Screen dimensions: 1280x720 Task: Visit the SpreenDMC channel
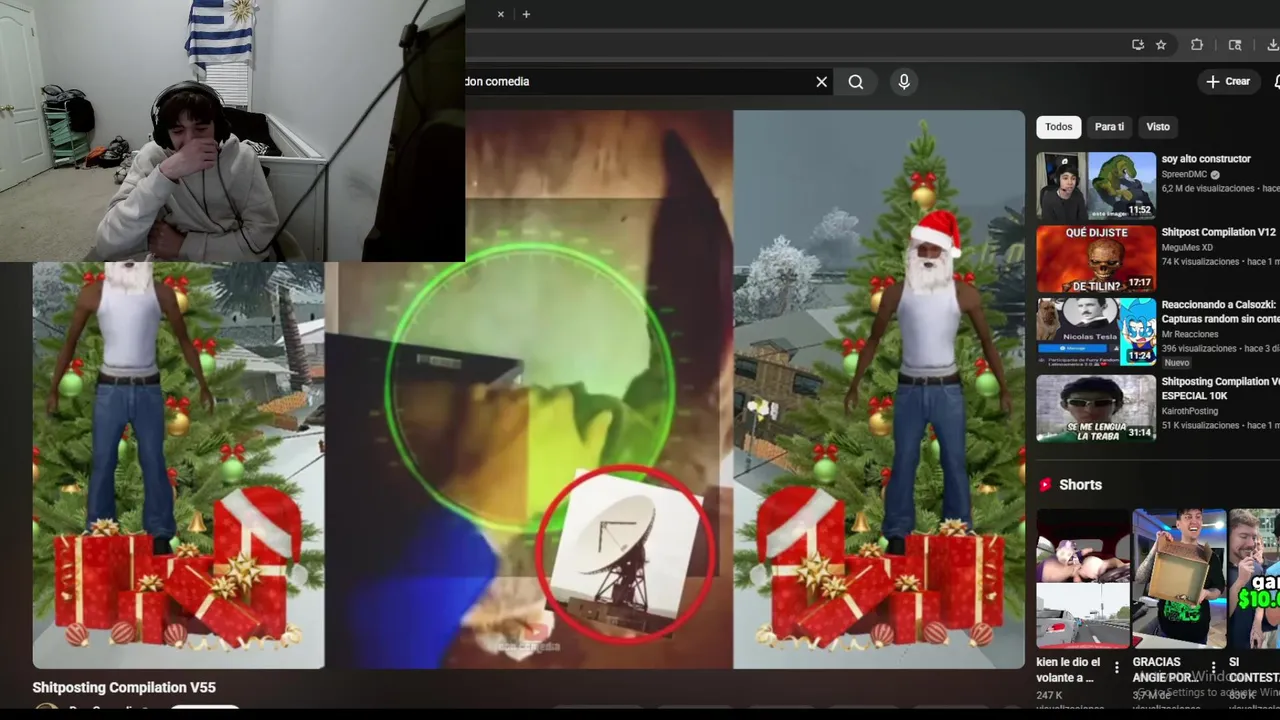pyautogui.click(x=1184, y=174)
